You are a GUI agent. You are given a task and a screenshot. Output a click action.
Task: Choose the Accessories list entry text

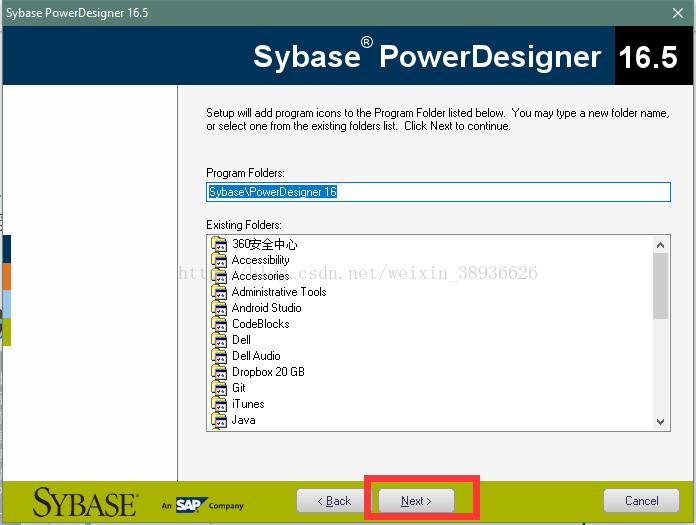(x=261, y=276)
